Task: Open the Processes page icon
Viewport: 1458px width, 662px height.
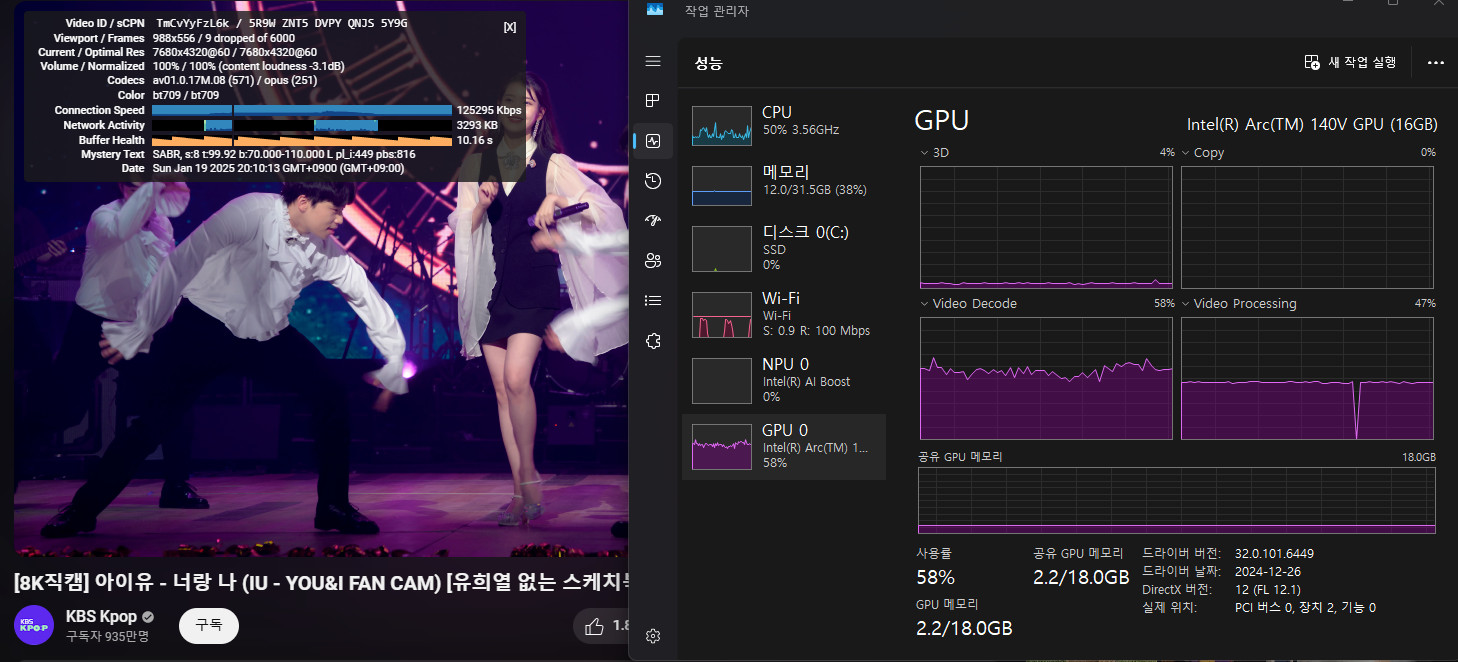Action: [653, 101]
